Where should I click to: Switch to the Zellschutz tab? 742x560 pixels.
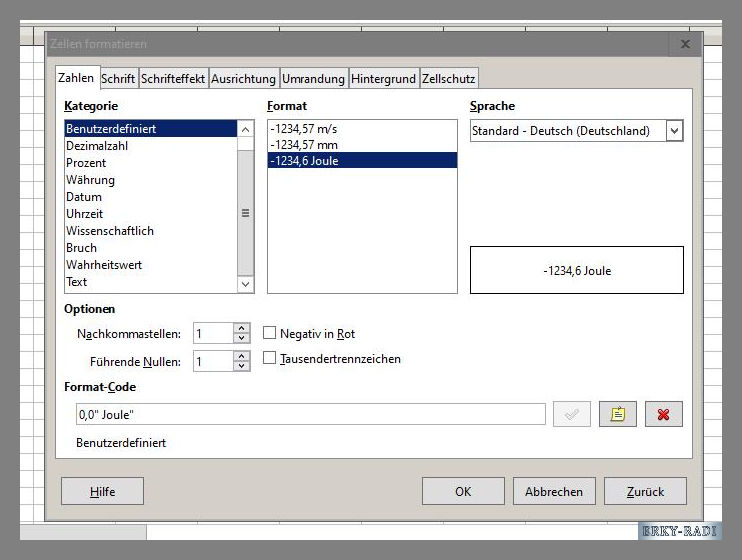[449, 79]
